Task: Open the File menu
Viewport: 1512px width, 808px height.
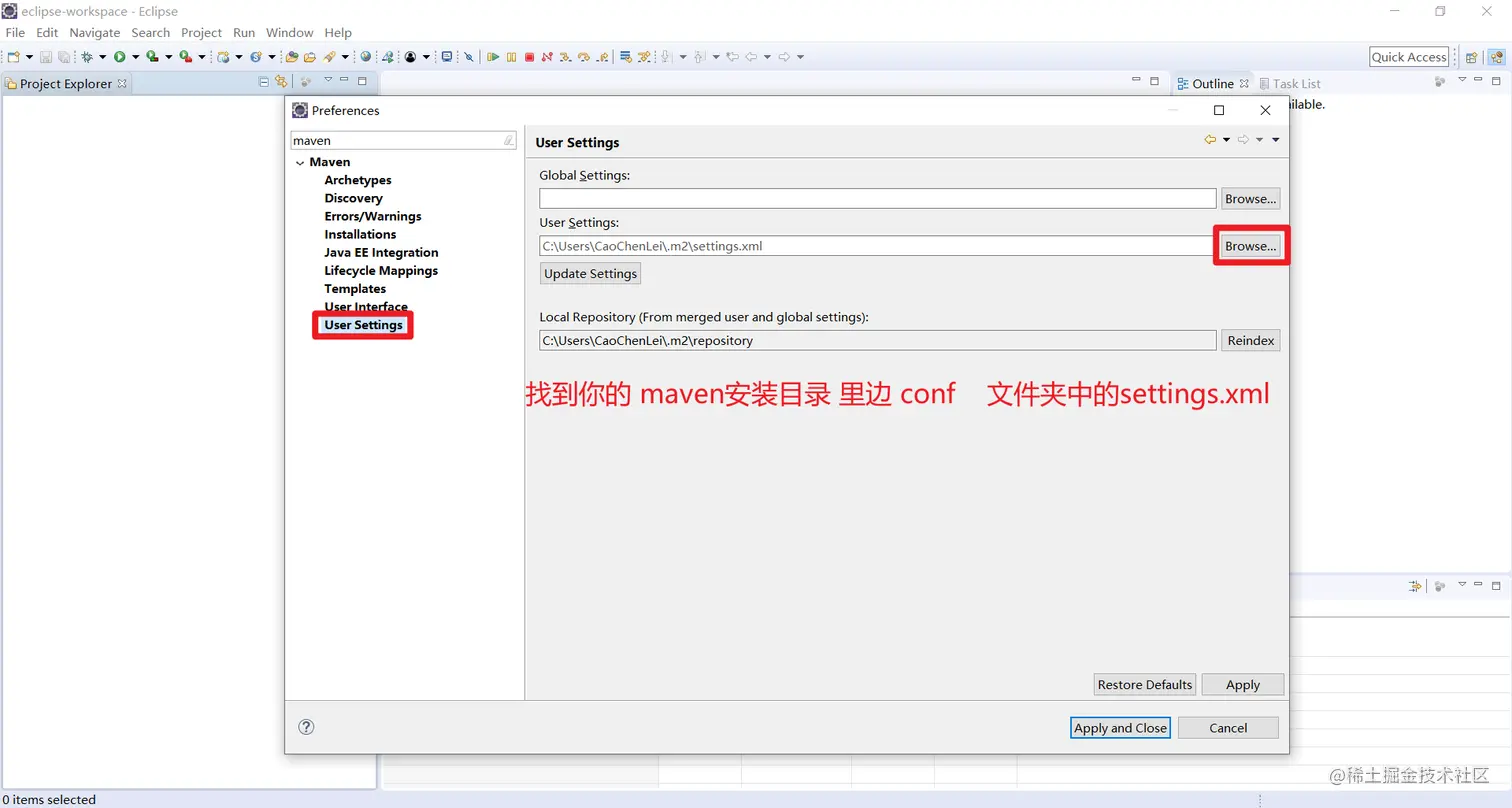Action: coord(15,32)
